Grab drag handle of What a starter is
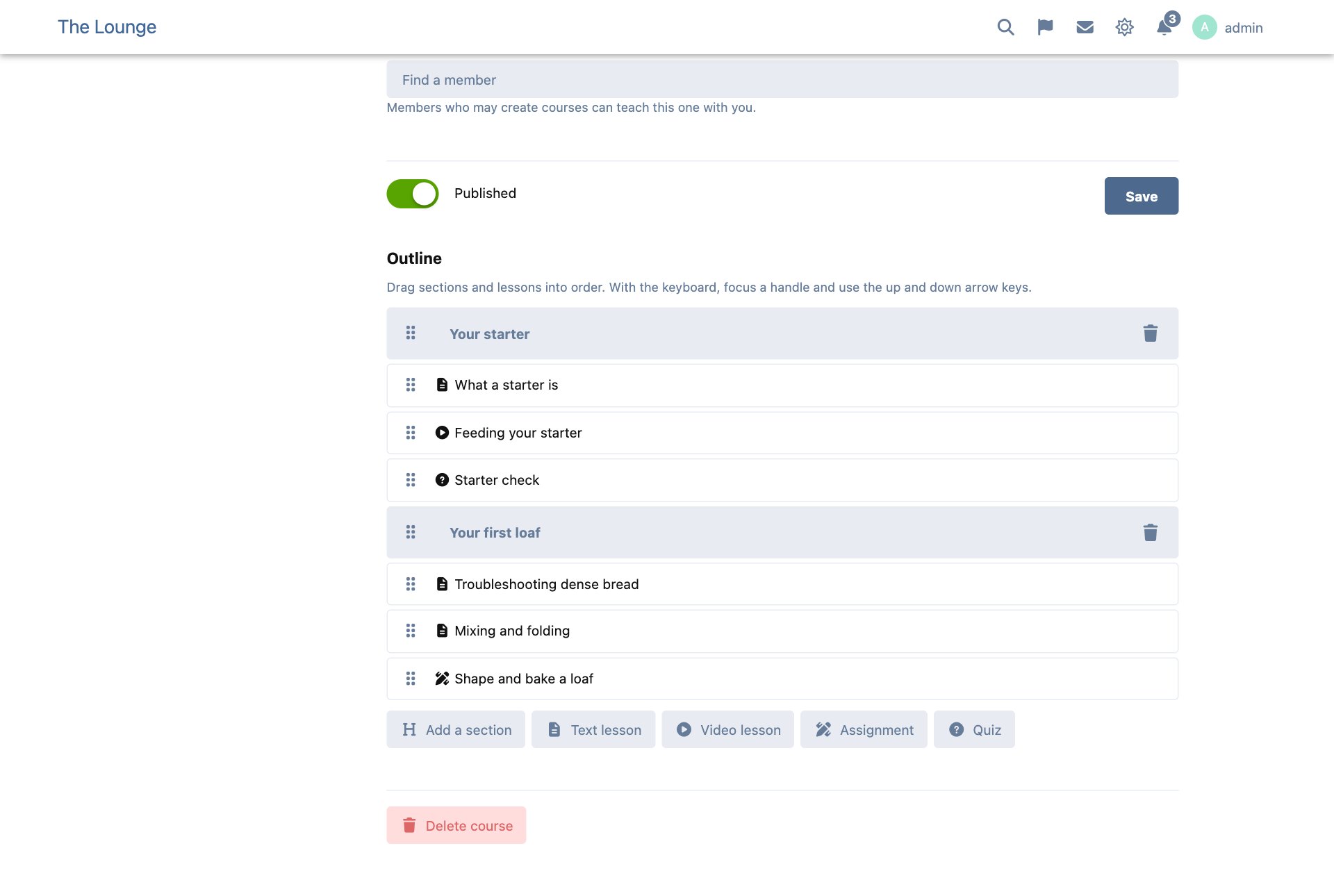Viewport: 1334px width, 896px height. tap(411, 385)
